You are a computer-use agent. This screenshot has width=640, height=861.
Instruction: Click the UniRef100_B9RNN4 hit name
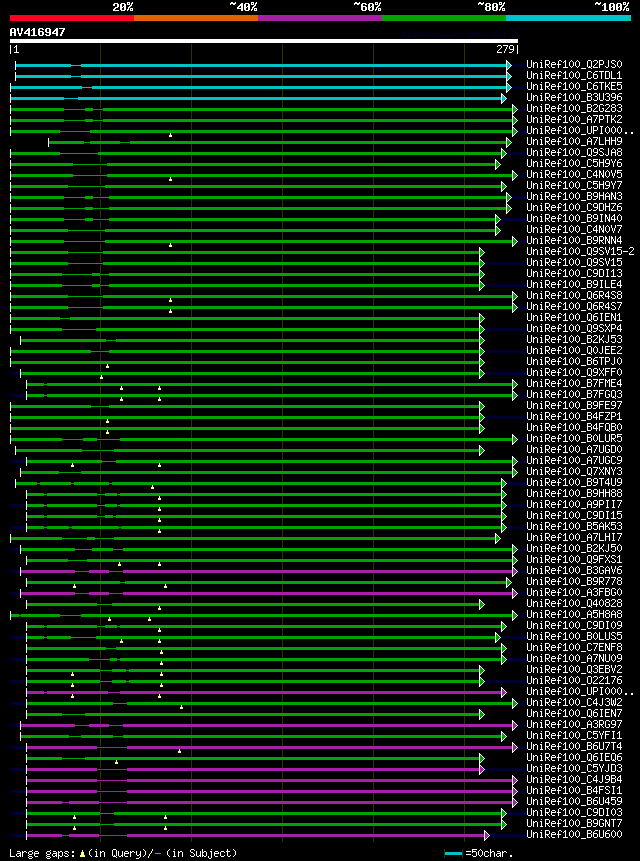574,241
